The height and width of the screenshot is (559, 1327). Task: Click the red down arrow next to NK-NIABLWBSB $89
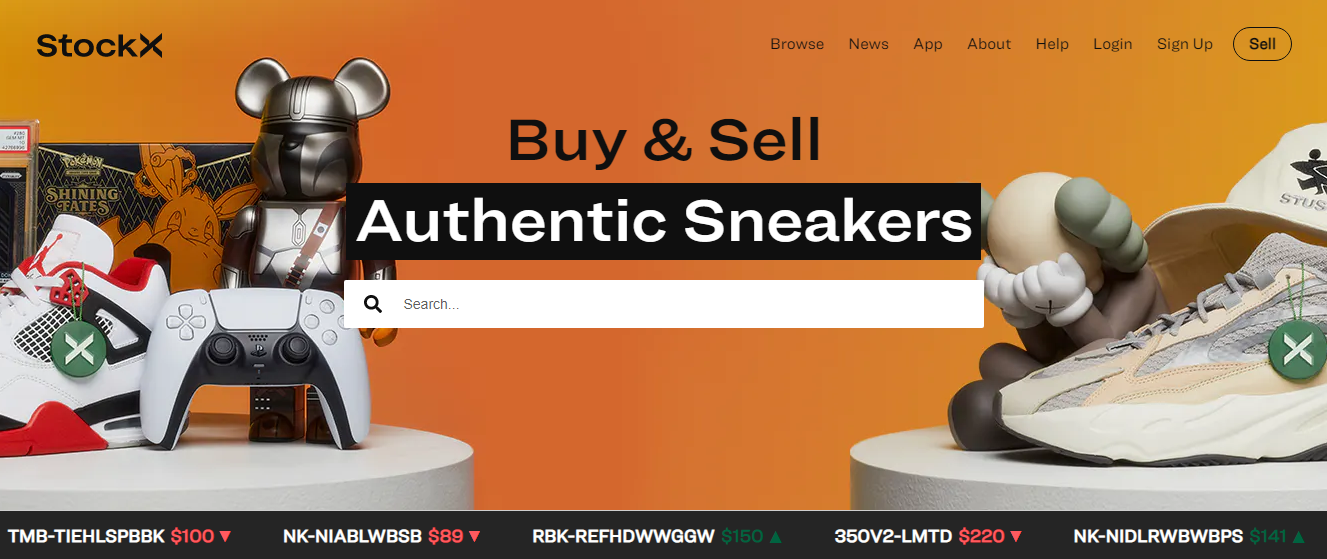pyautogui.click(x=475, y=537)
